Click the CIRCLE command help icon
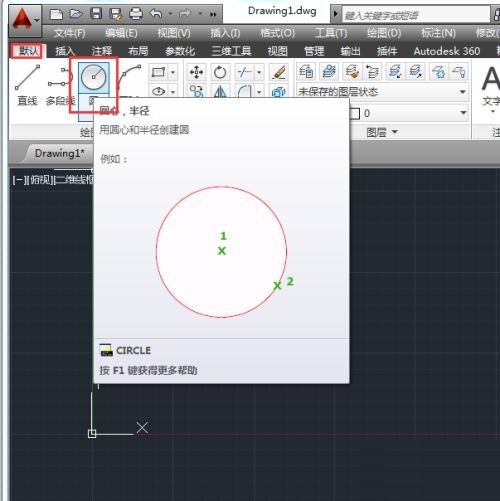This screenshot has width=500, height=501. pos(106,350)
